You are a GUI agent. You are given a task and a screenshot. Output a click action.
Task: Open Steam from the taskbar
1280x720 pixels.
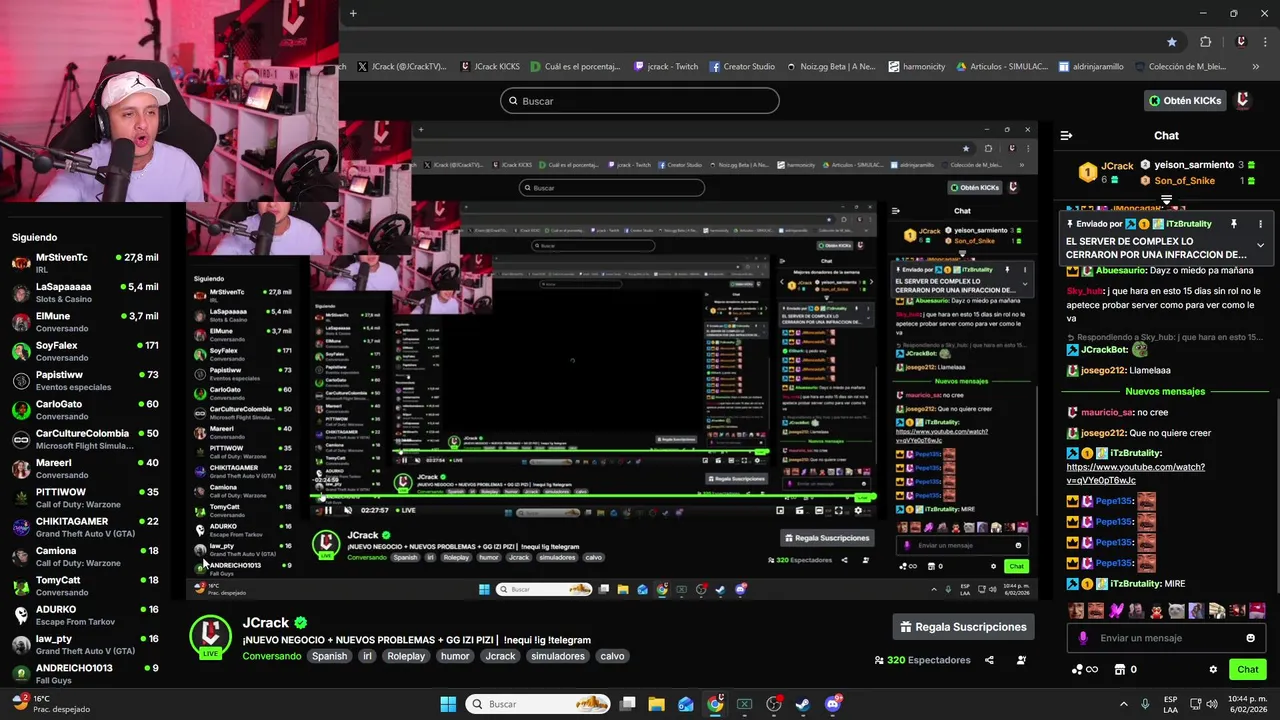coord(802,704)
